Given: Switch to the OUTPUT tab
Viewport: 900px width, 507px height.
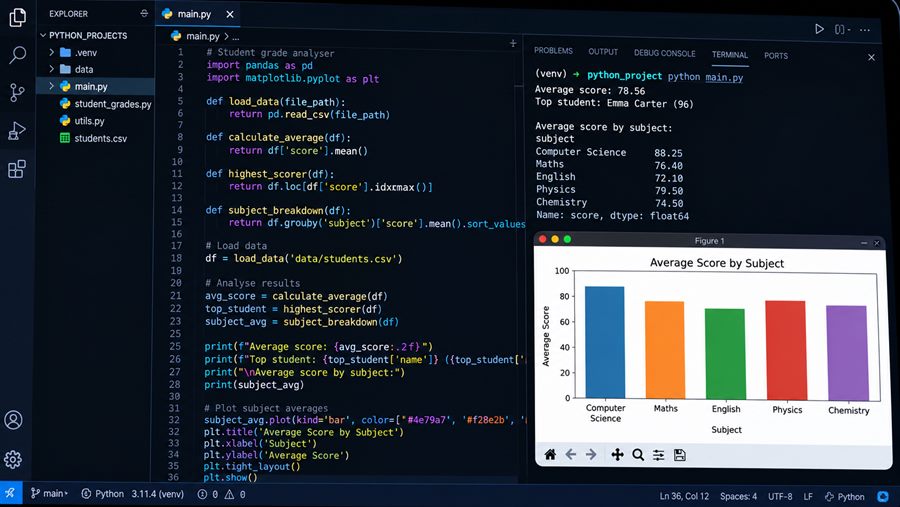Looking at the screenshot, I should (603, 52).
